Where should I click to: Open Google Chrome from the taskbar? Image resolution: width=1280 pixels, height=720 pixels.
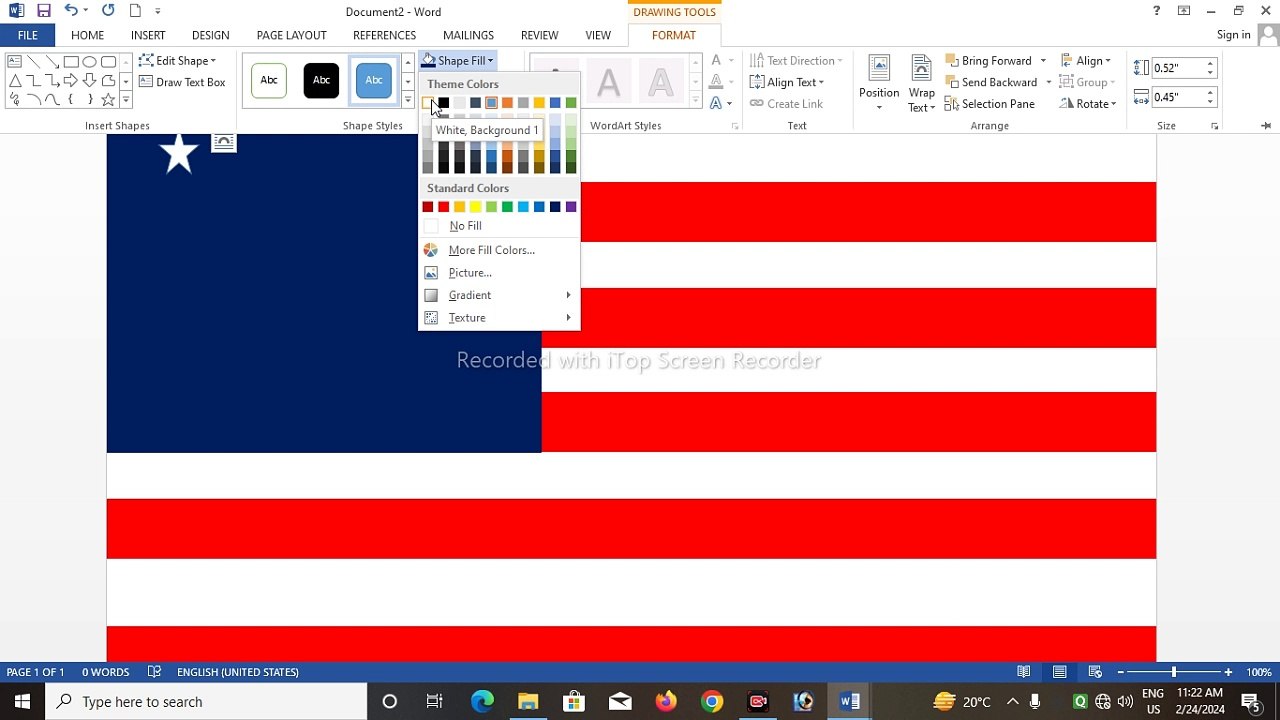tap(712, 701)
